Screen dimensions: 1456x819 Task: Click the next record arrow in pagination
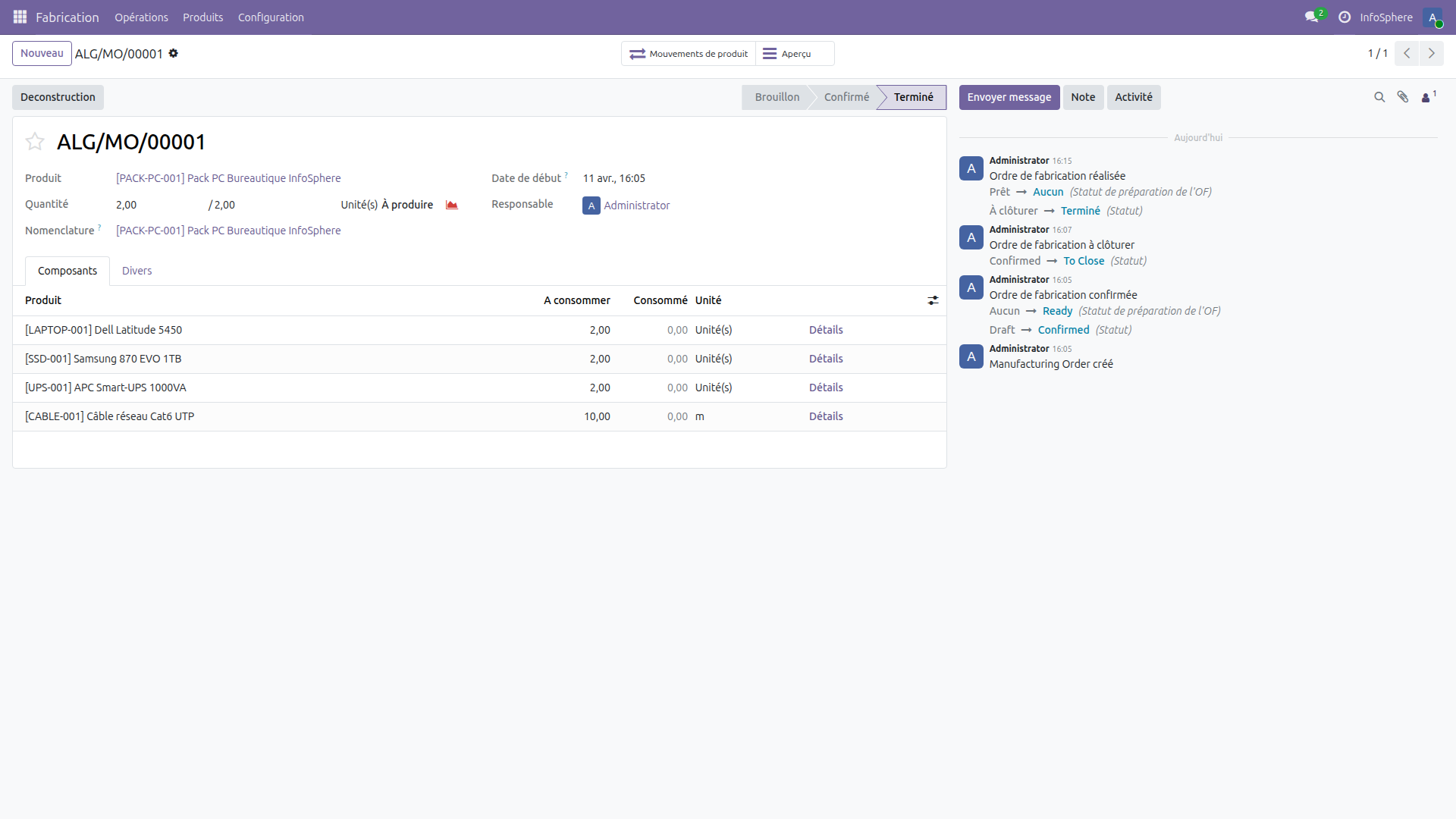coord(1432,53)
